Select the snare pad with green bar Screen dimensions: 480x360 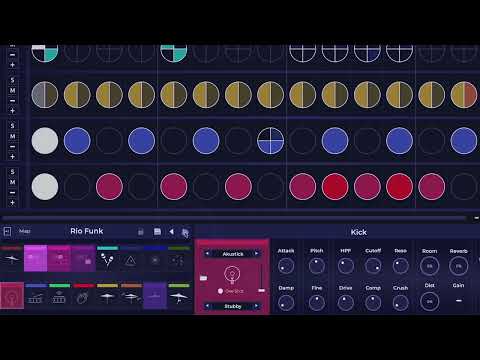59,296
